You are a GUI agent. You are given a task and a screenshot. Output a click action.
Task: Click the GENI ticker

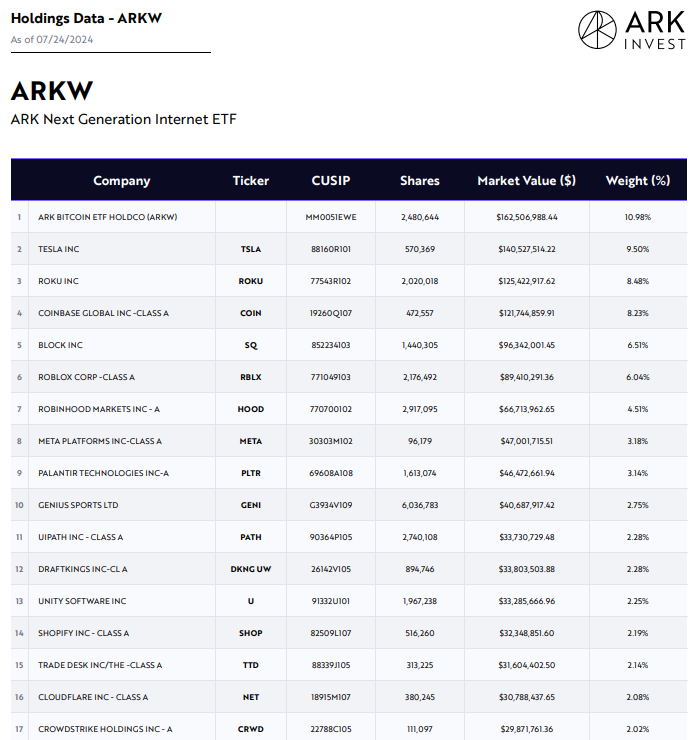tap(251, 505)
